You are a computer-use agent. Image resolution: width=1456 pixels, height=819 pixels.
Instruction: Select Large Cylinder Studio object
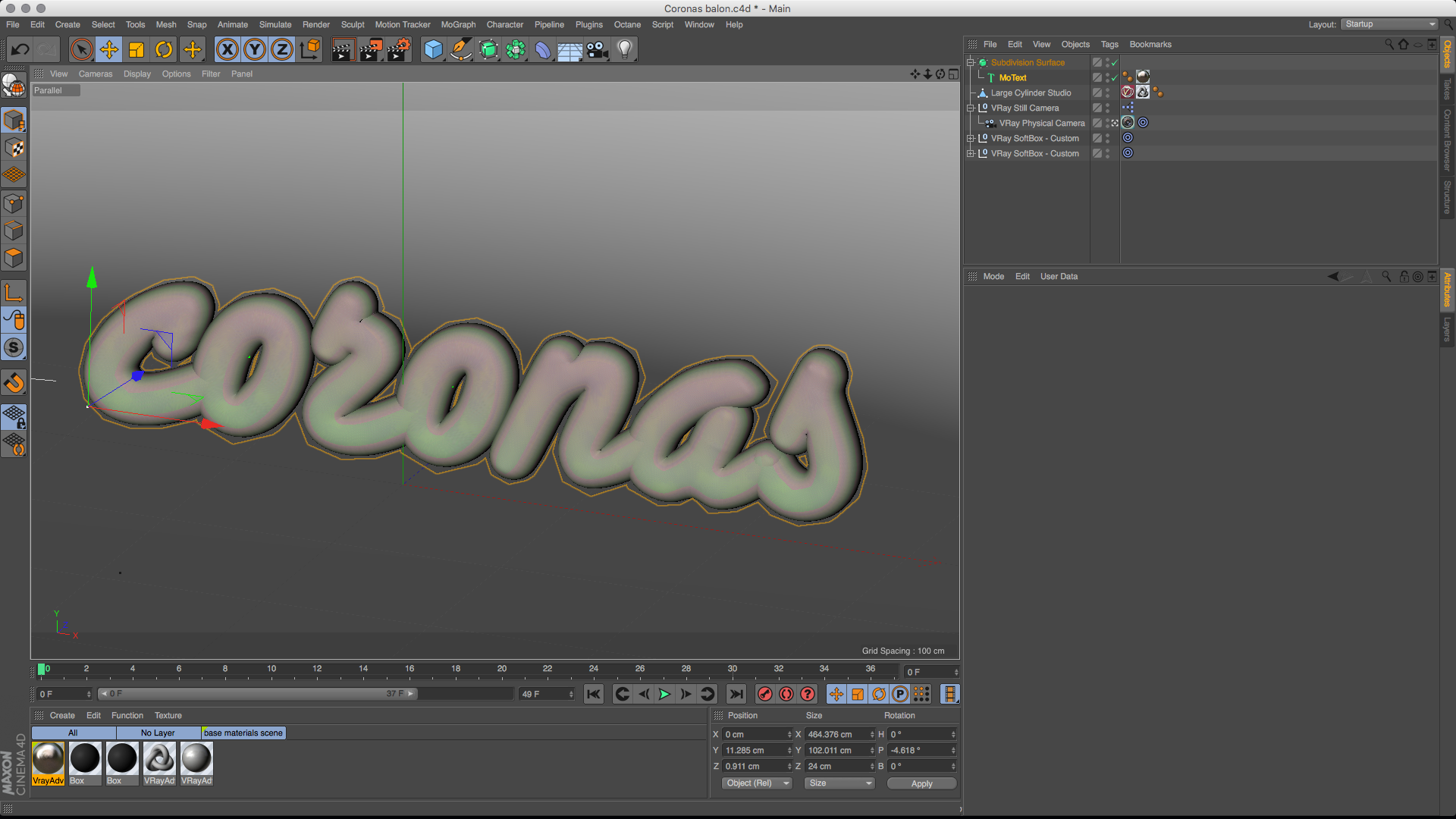click(x=1031, y=93)
